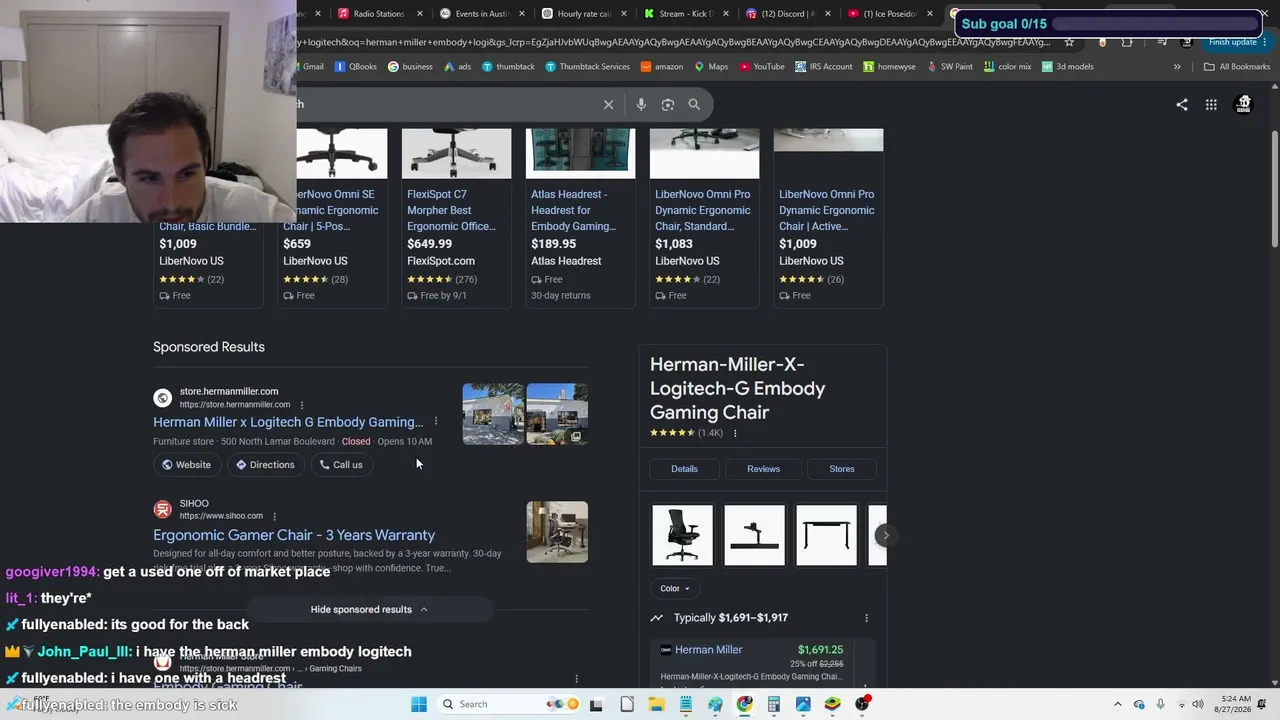
Task: Open the QBooks bookmark
Action: 356,67
